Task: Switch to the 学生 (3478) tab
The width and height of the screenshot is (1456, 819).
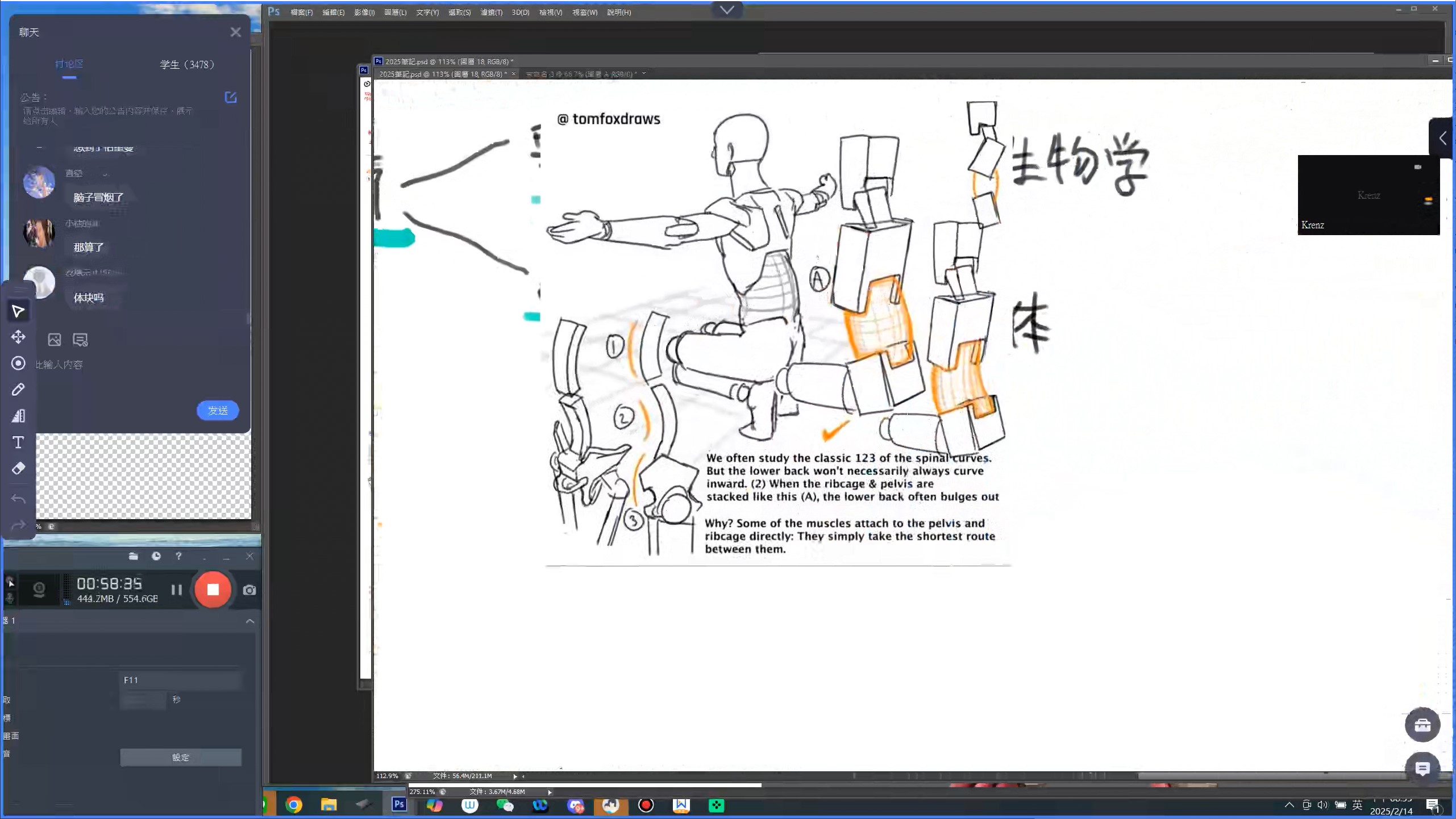Action: click(187, 65)
